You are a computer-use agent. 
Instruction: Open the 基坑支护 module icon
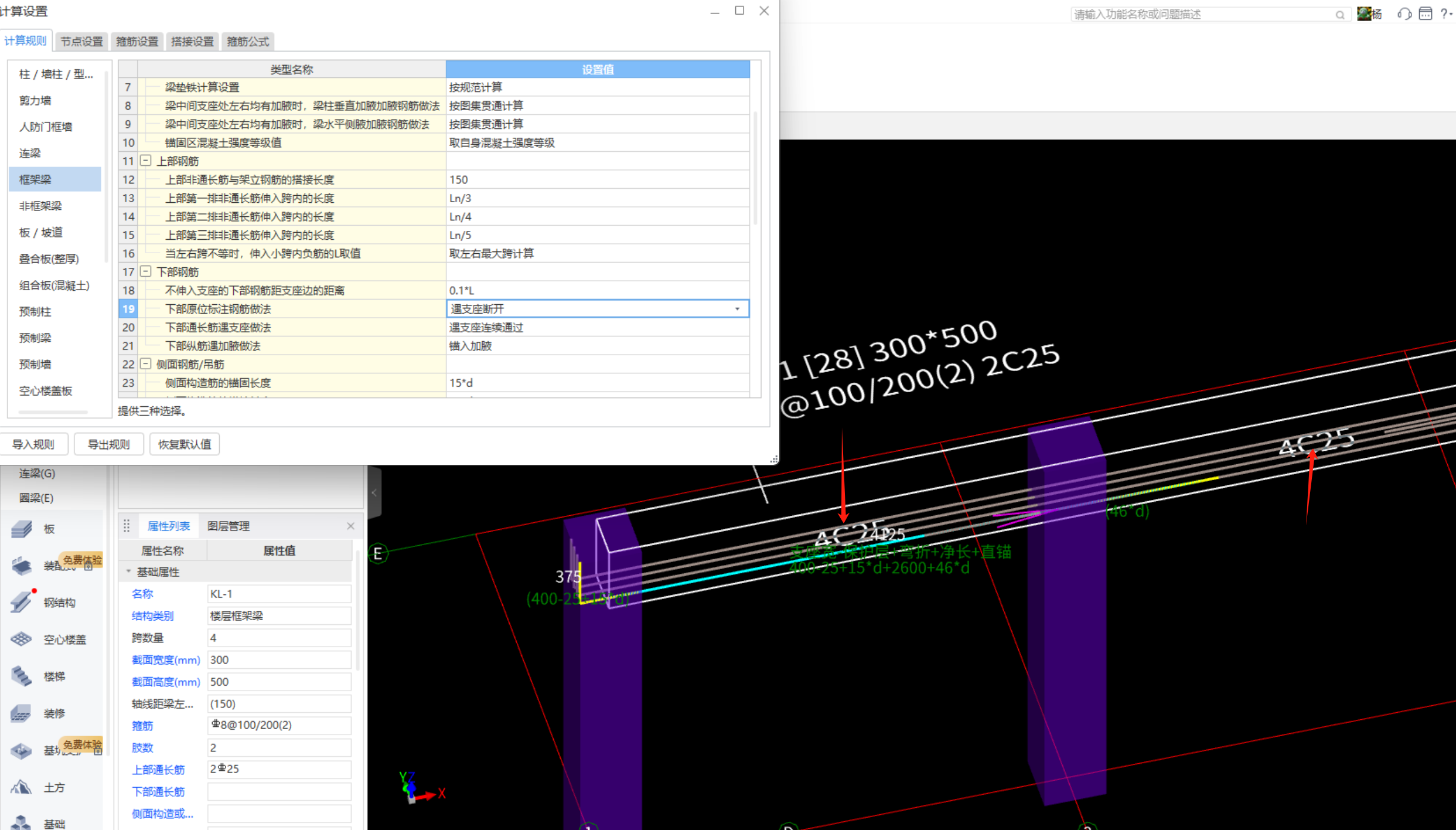tap(22, 750)
